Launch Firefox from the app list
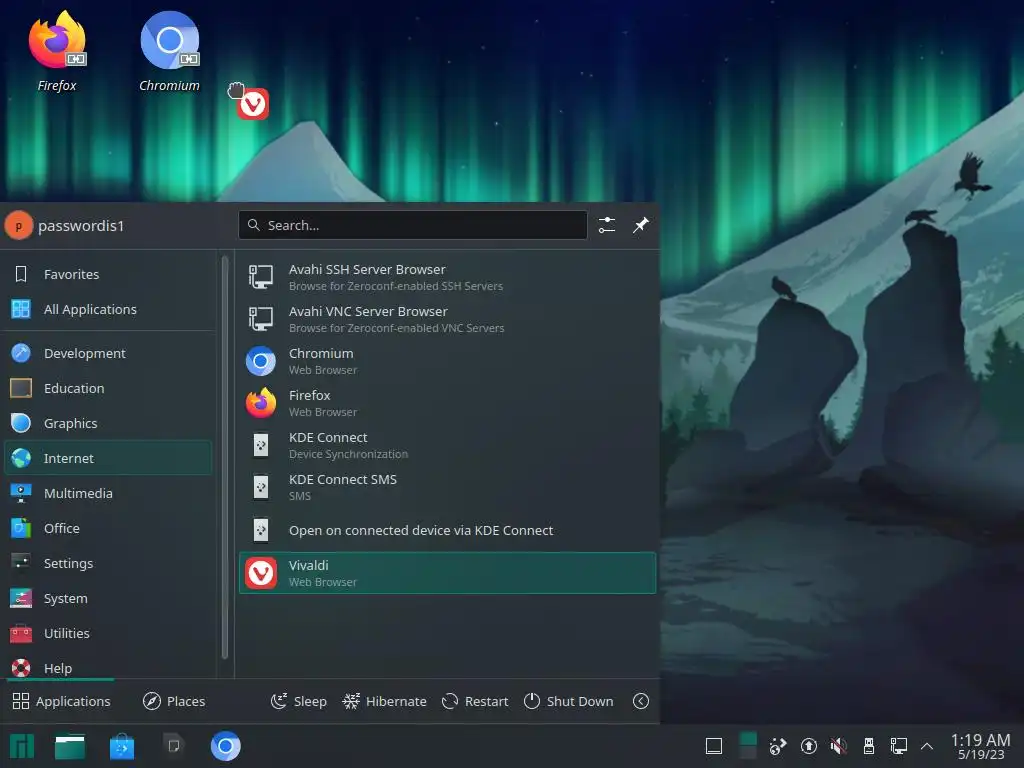1024x768 pixels. coord(447,404)
